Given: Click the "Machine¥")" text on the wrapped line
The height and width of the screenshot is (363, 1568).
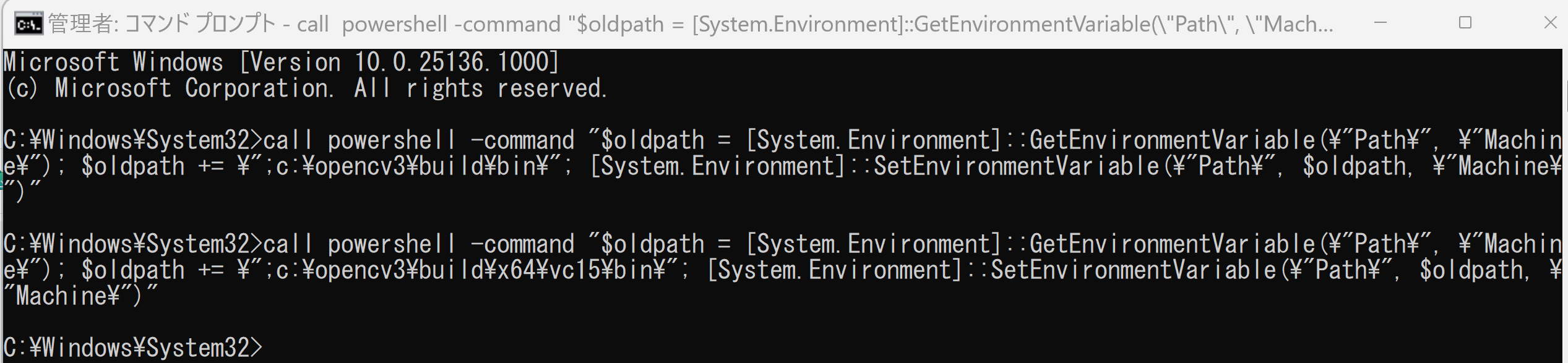Looking at the screenshot, I should 80,296.
